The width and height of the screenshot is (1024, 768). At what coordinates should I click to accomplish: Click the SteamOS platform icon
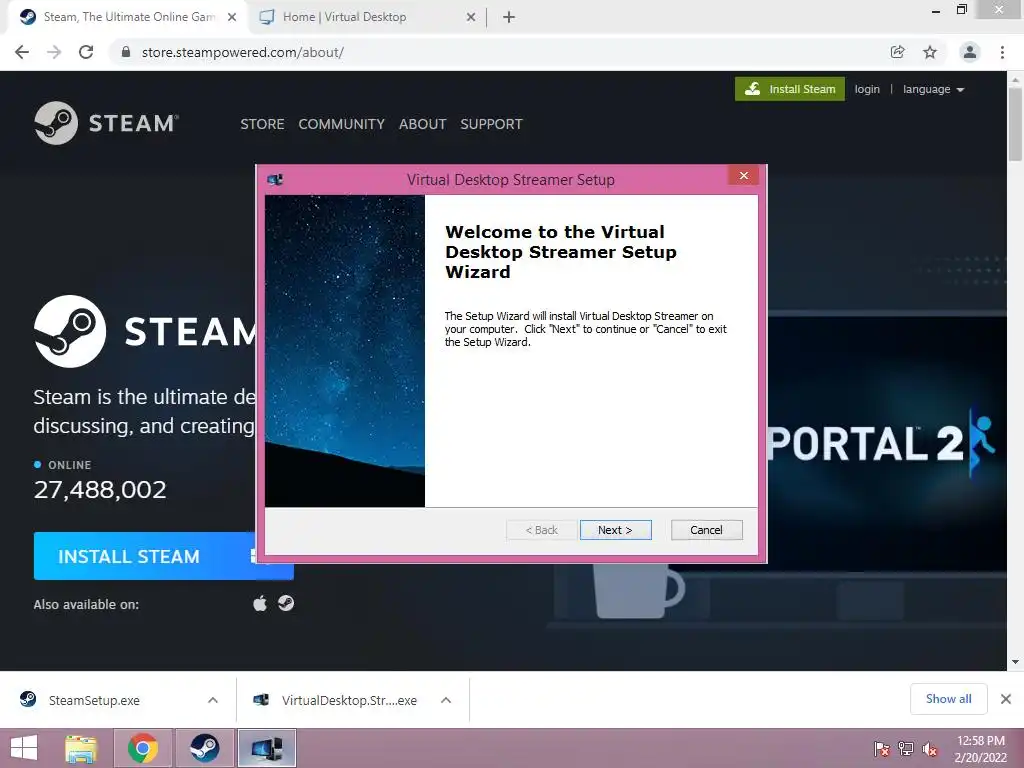(286, 603)
